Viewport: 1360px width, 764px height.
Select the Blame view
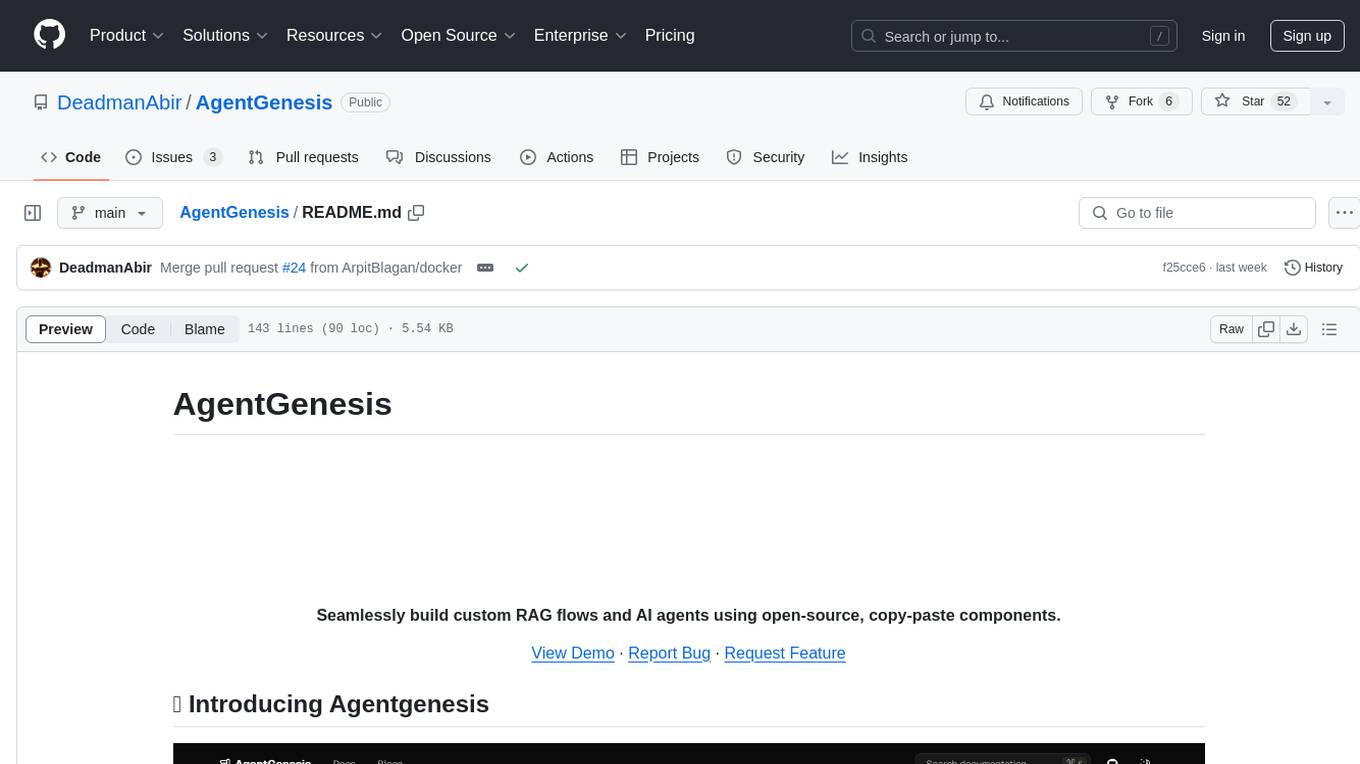[205, 329]
